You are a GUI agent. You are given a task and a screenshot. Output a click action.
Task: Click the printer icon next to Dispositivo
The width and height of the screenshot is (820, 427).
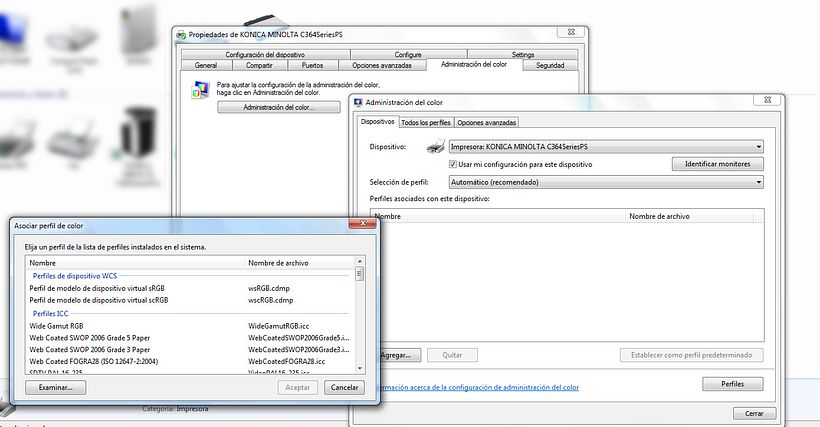[436, 147]
